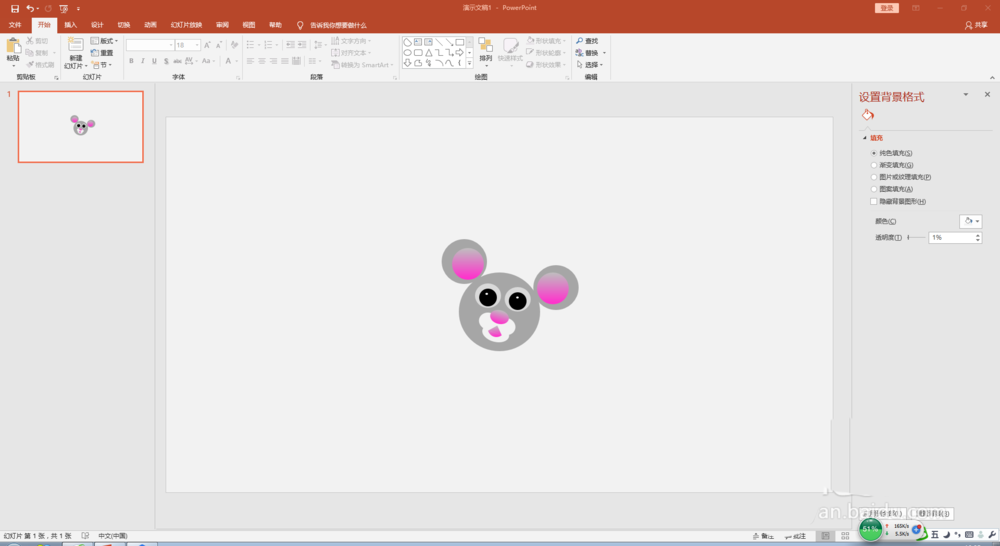Open the Design ribbon tab
This screenshot has width=1000, height=546.
click(x=97, y=24)
